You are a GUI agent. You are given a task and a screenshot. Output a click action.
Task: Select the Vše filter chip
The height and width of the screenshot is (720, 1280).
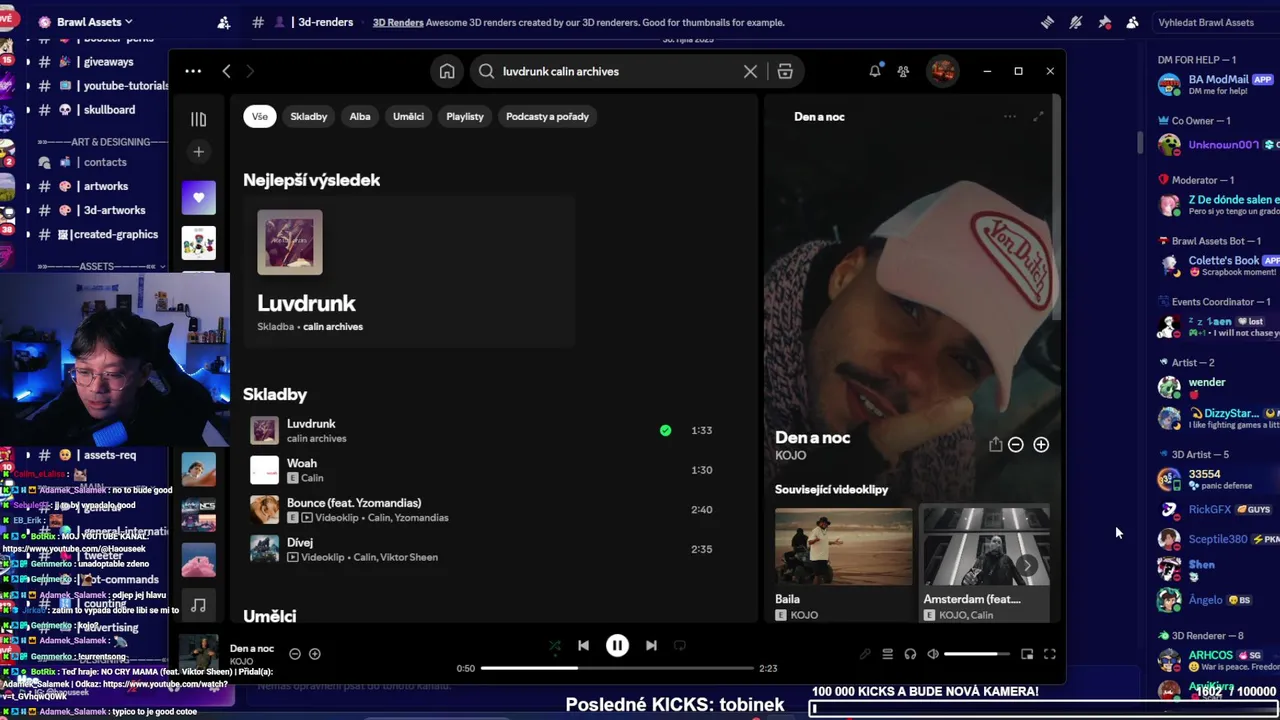260,116
